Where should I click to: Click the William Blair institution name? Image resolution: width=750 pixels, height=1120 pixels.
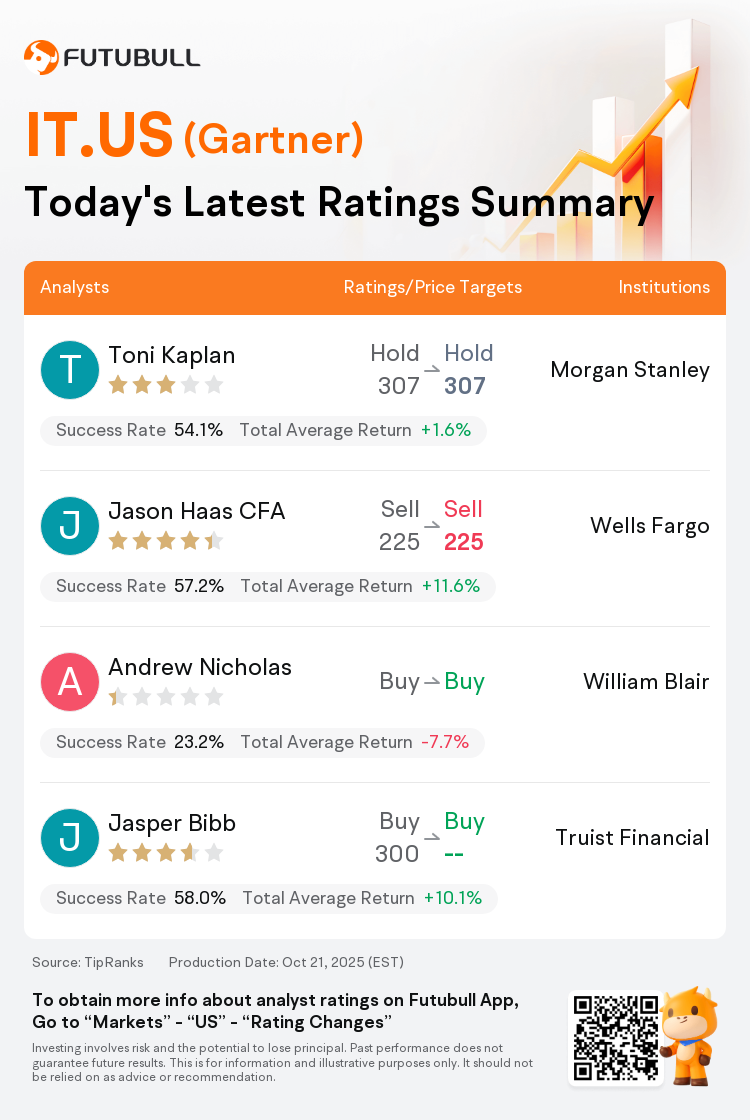click(646, 682)
